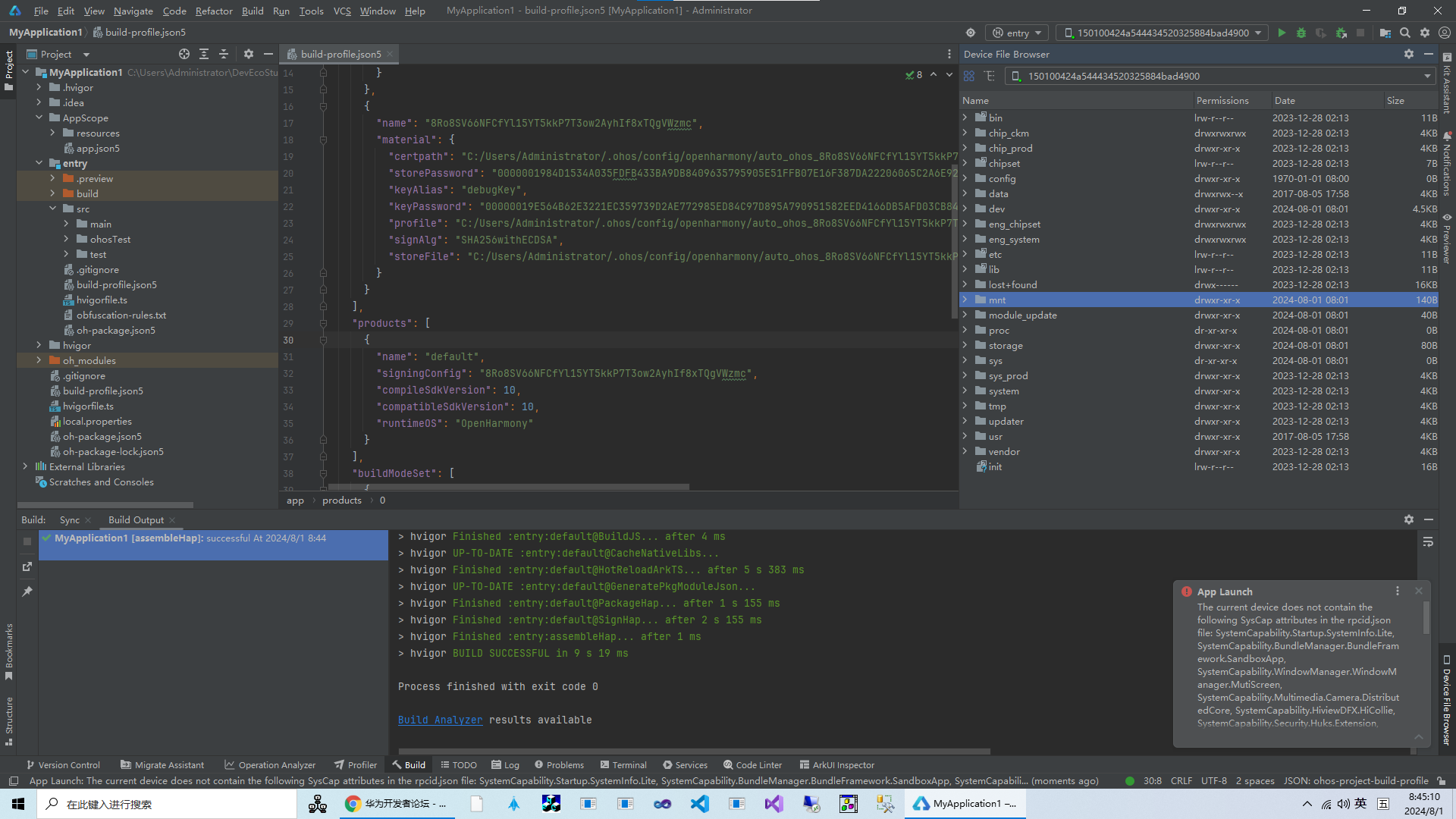Toggle Kit Assistant side panel

[1447, 83]
